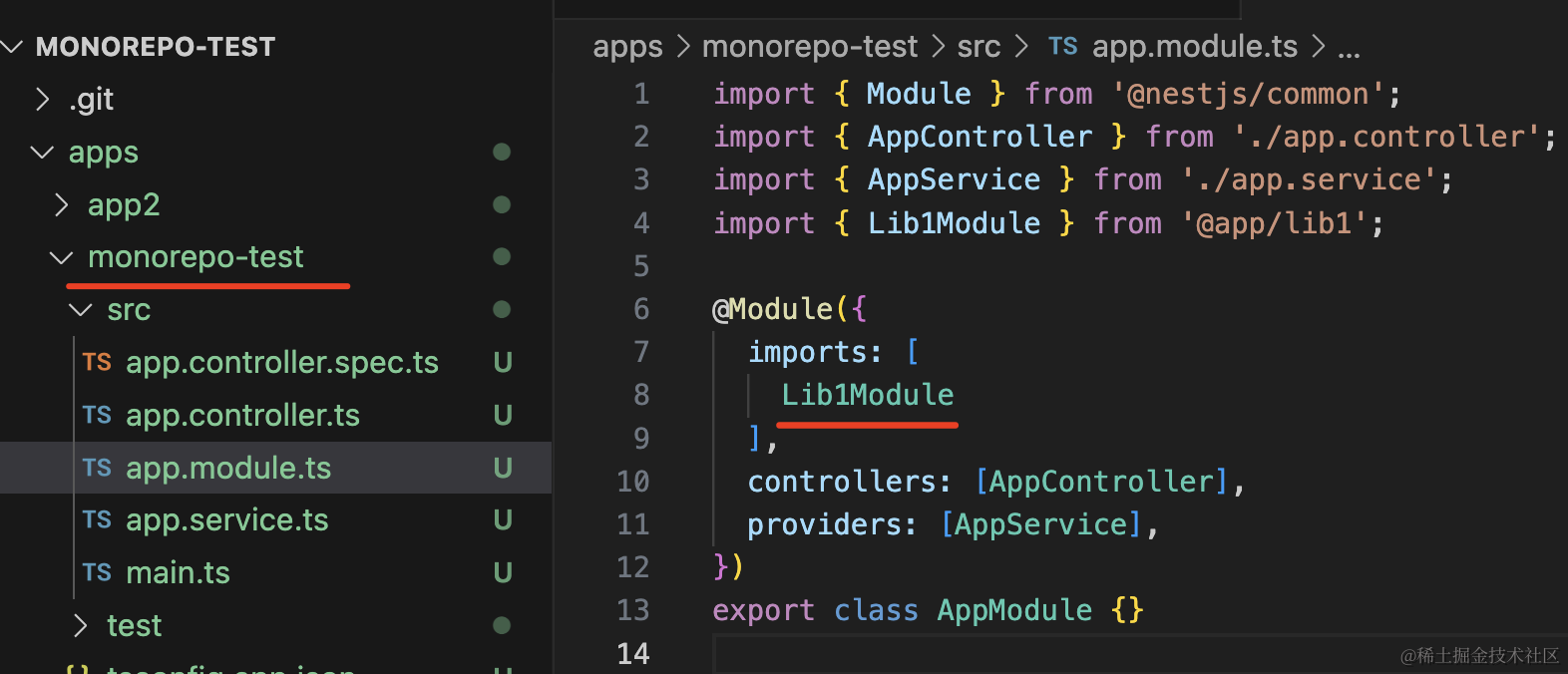Click the apps breadcrumb segment

click(x=626, y=46)
